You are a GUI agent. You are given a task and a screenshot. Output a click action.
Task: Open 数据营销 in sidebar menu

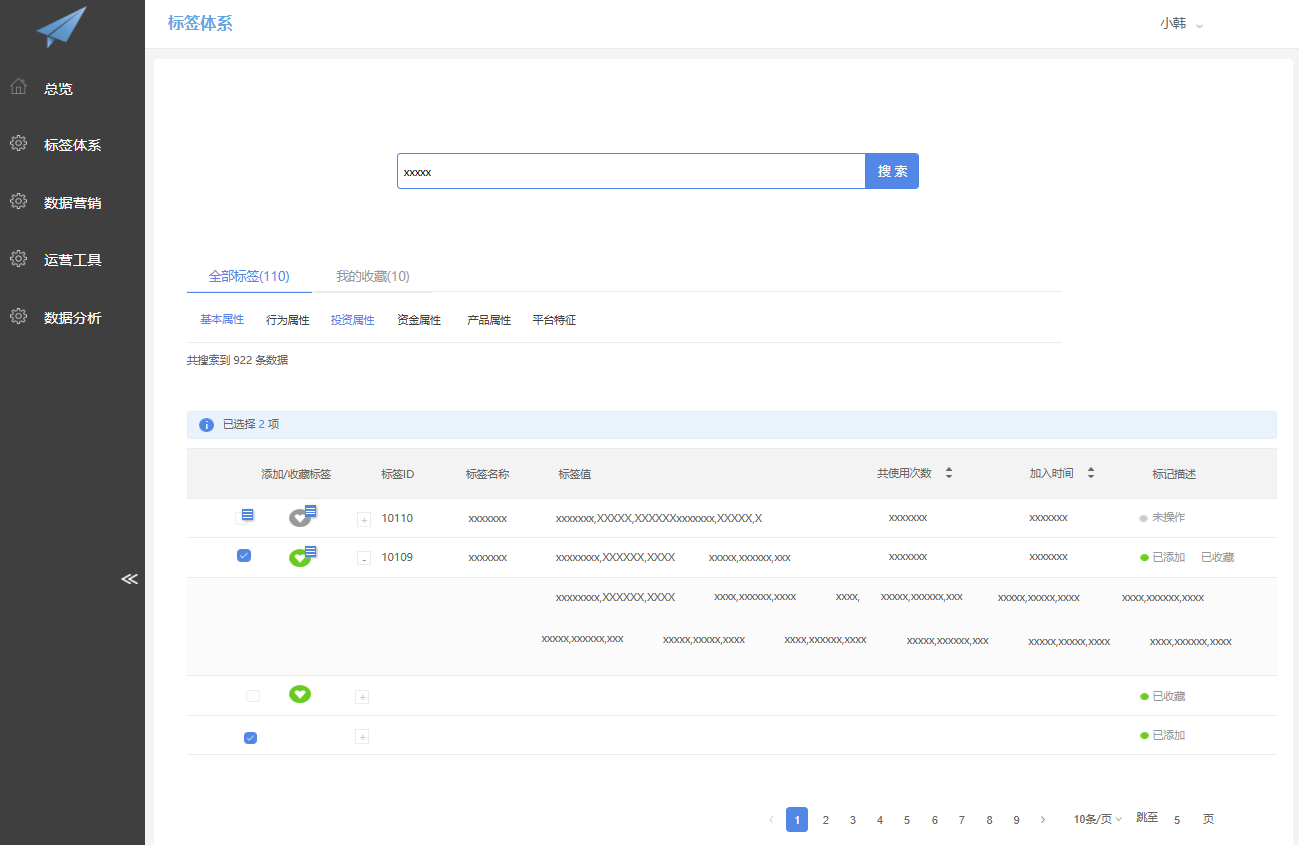(72, 203)
